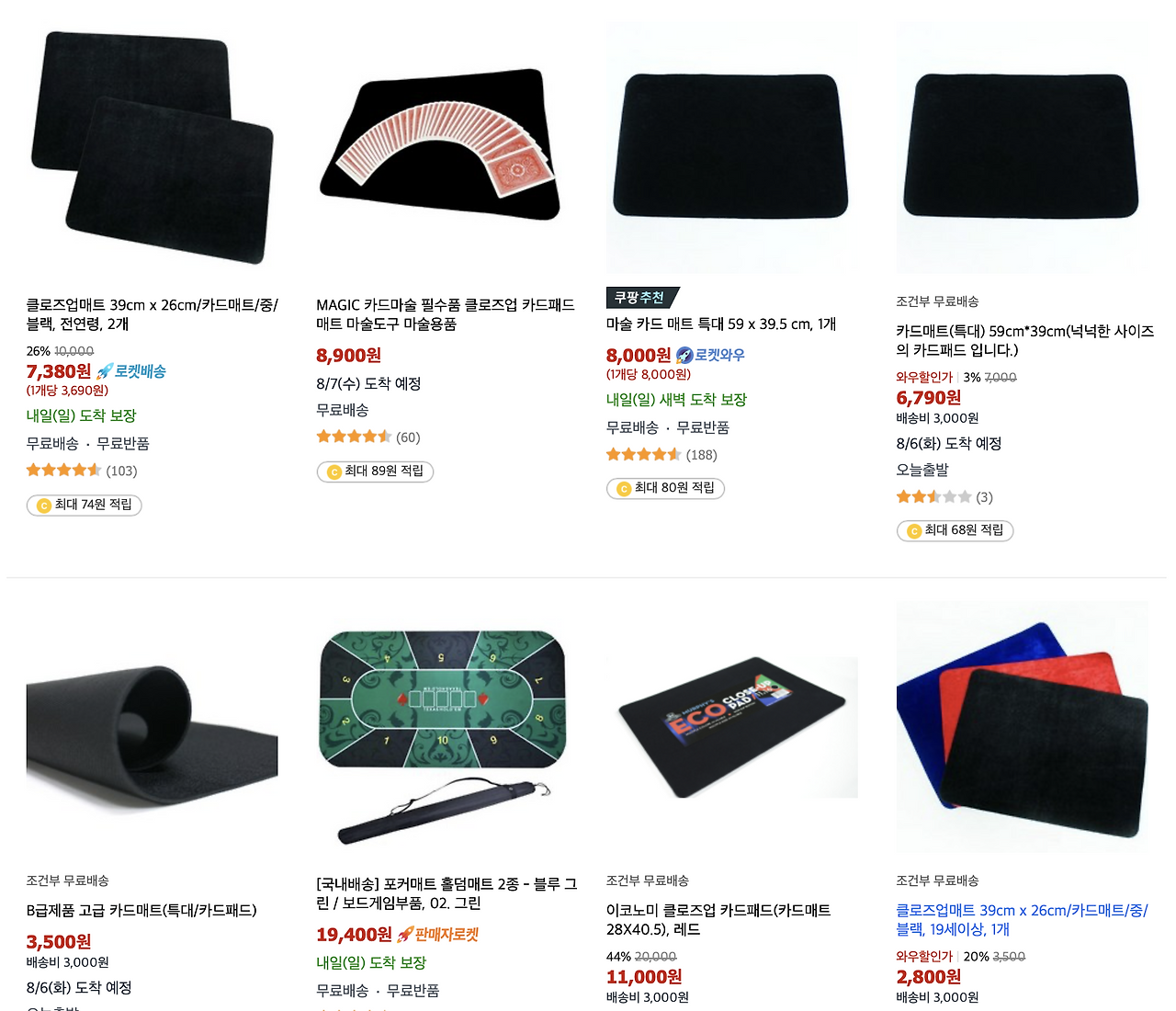Click the star rating with 60 reviews
1176x1011 pixels.
click(x=354, y=437)
